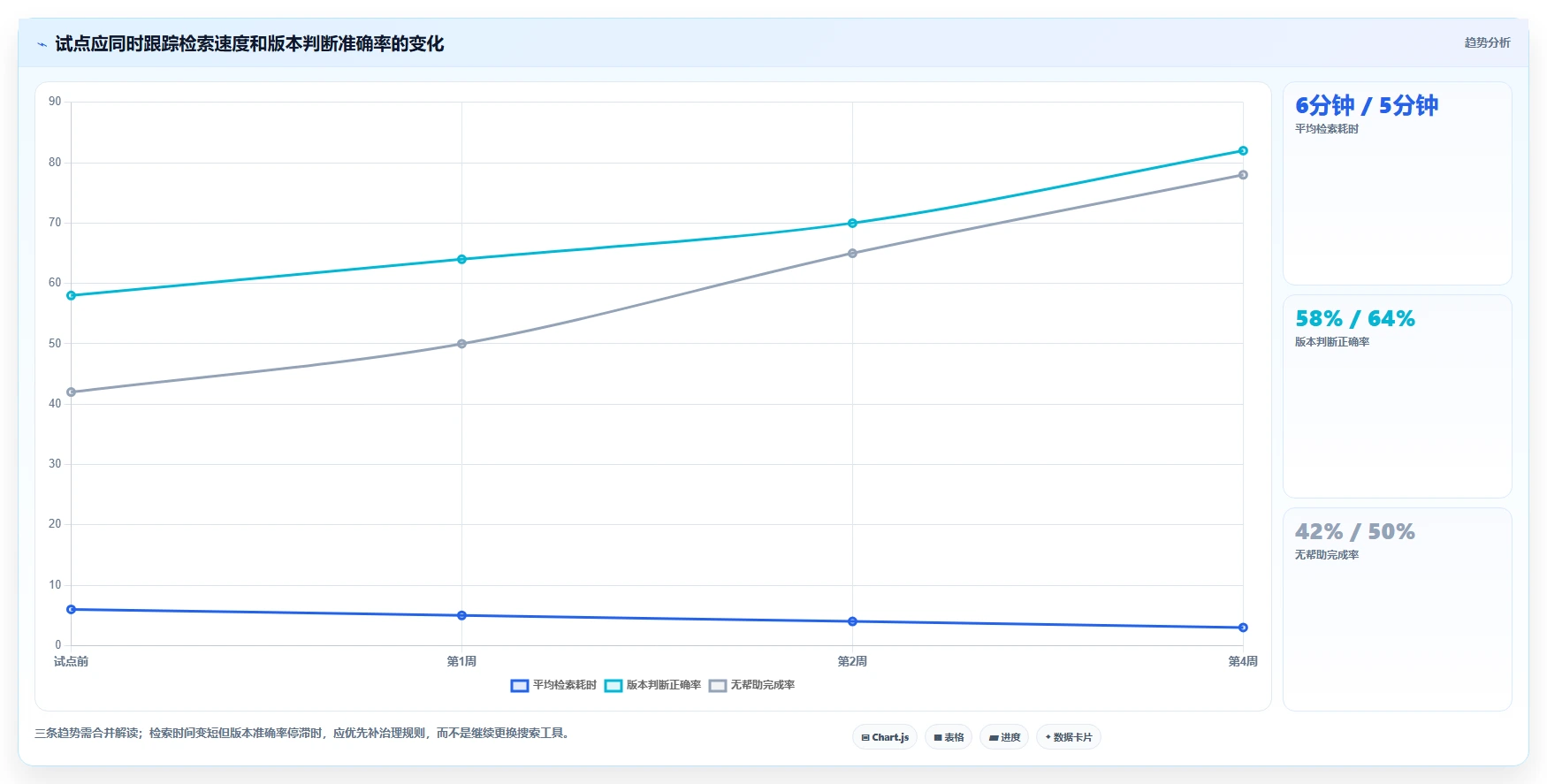Open the 42% / 50% metric card
The height and width of the screenshot is (784, 1547).
1398,609
